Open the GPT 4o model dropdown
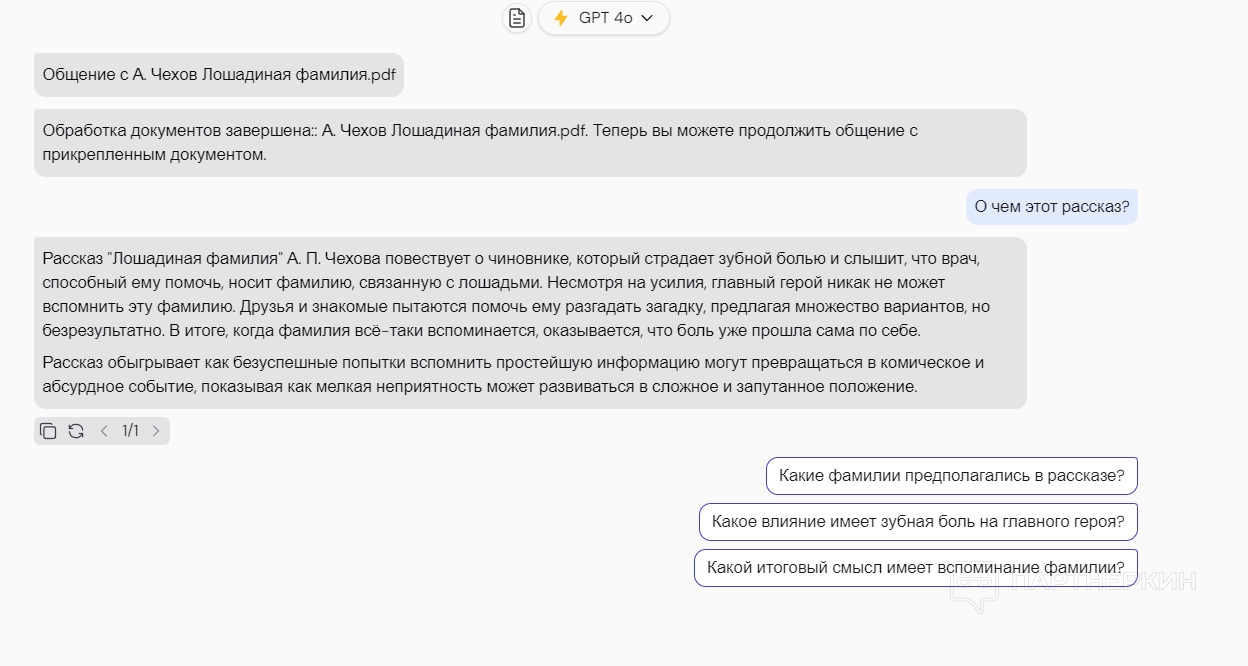Viewport: 1248px width, 666px height. pyautogui.click(x=604, y=18)
